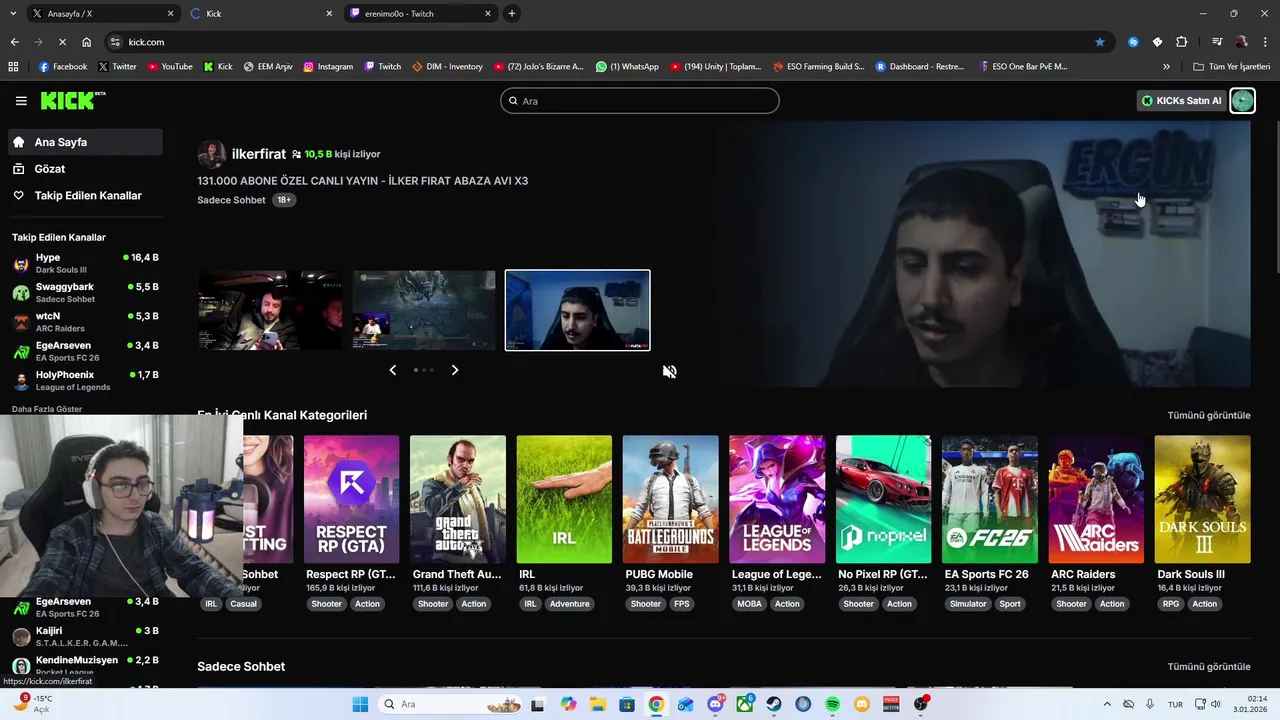The image size is (1280, 720).
Task: Open the tab search dropdown arrow
Action: pyautogui.click(x=12, y=14)
